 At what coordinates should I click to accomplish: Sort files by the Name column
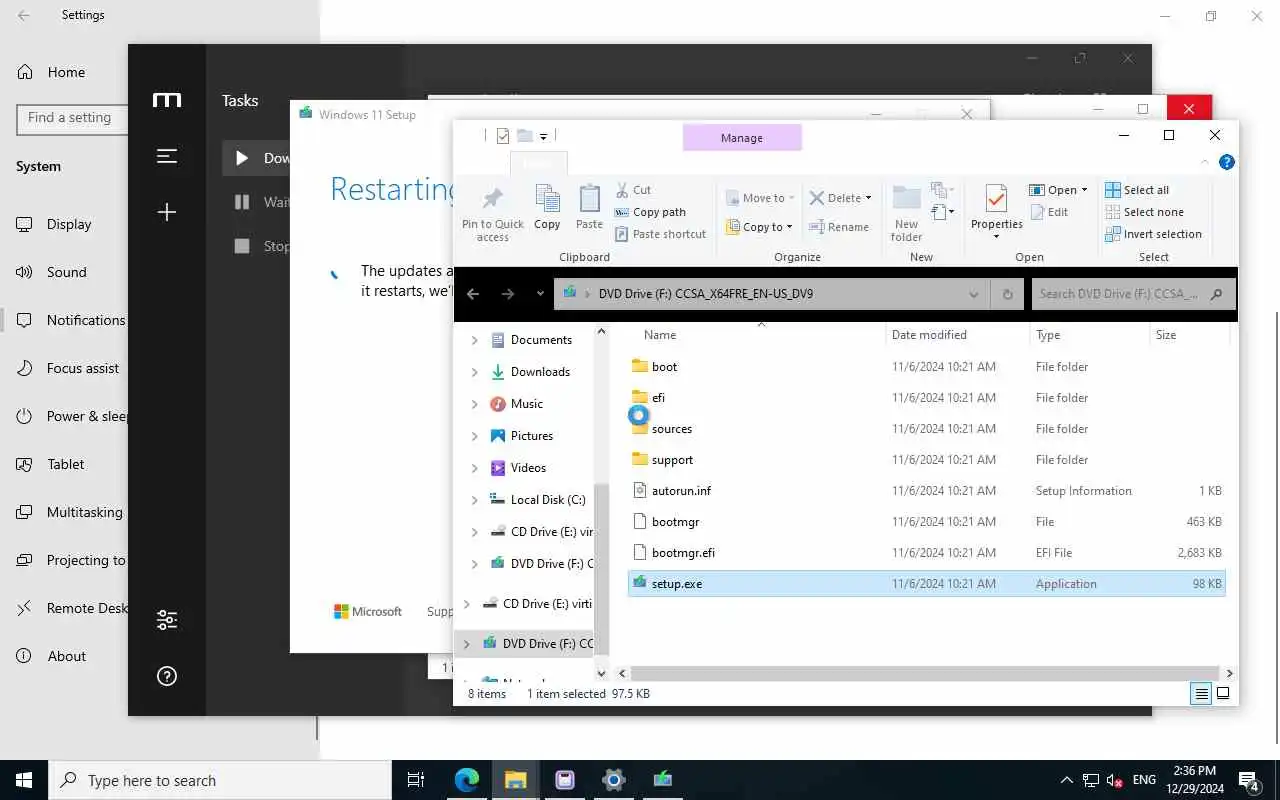point(756,335)
